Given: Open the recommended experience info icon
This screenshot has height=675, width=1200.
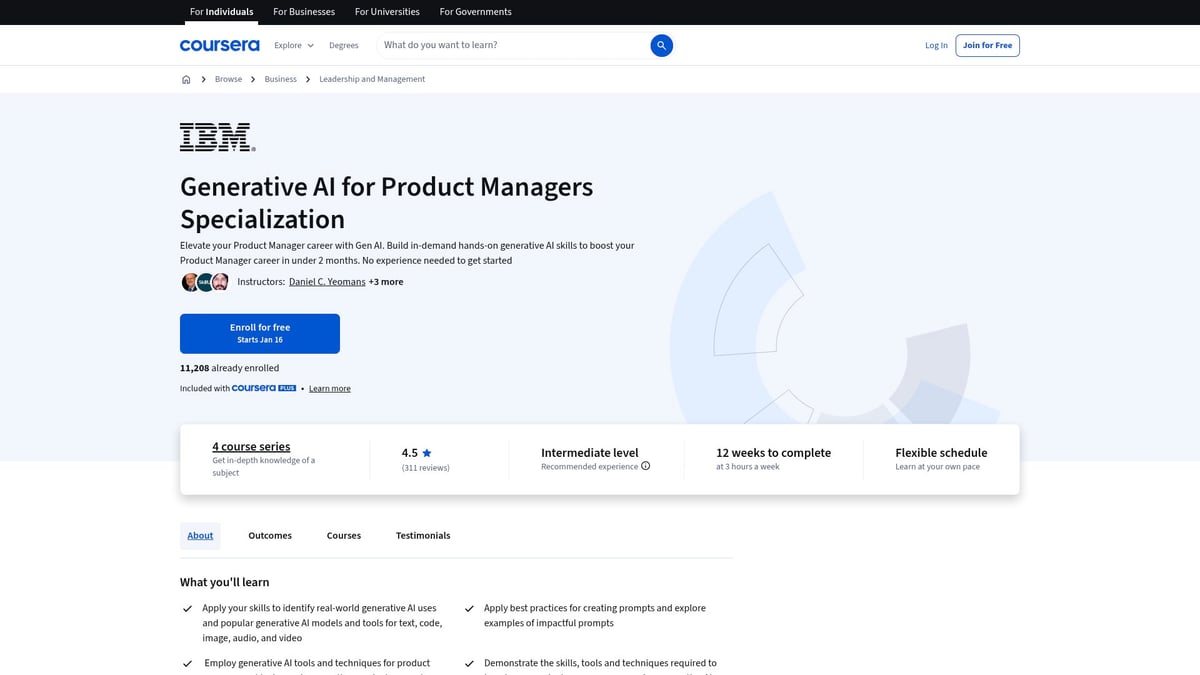Looking at the screenshot, I should [645, 466].
